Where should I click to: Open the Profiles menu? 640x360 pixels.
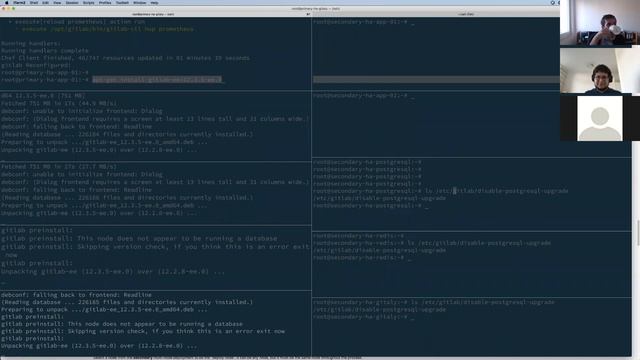pos(105,2)
